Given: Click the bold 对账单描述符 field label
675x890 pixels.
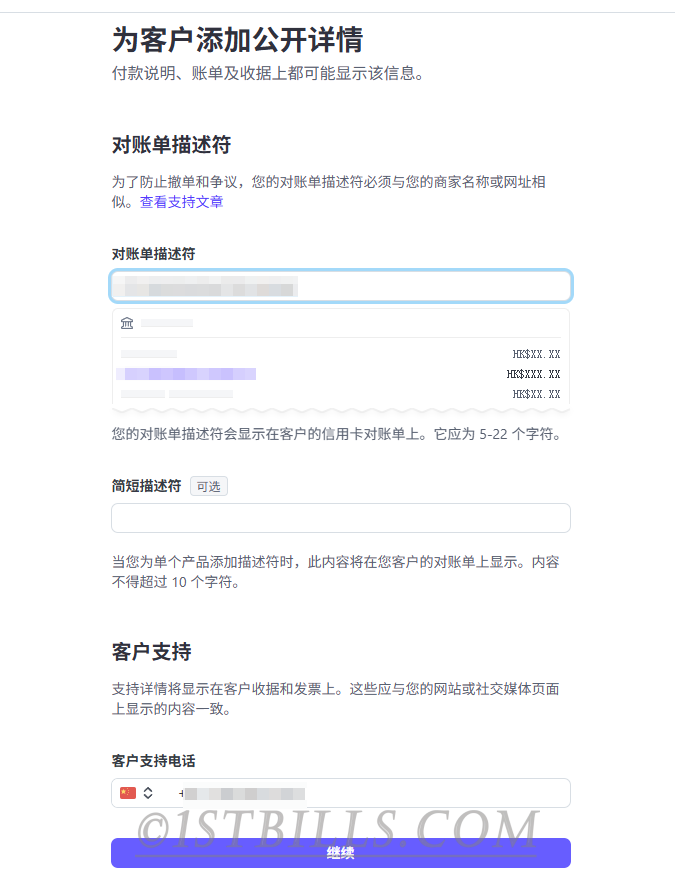Looking at the screenshot, I should coord(153,254).
